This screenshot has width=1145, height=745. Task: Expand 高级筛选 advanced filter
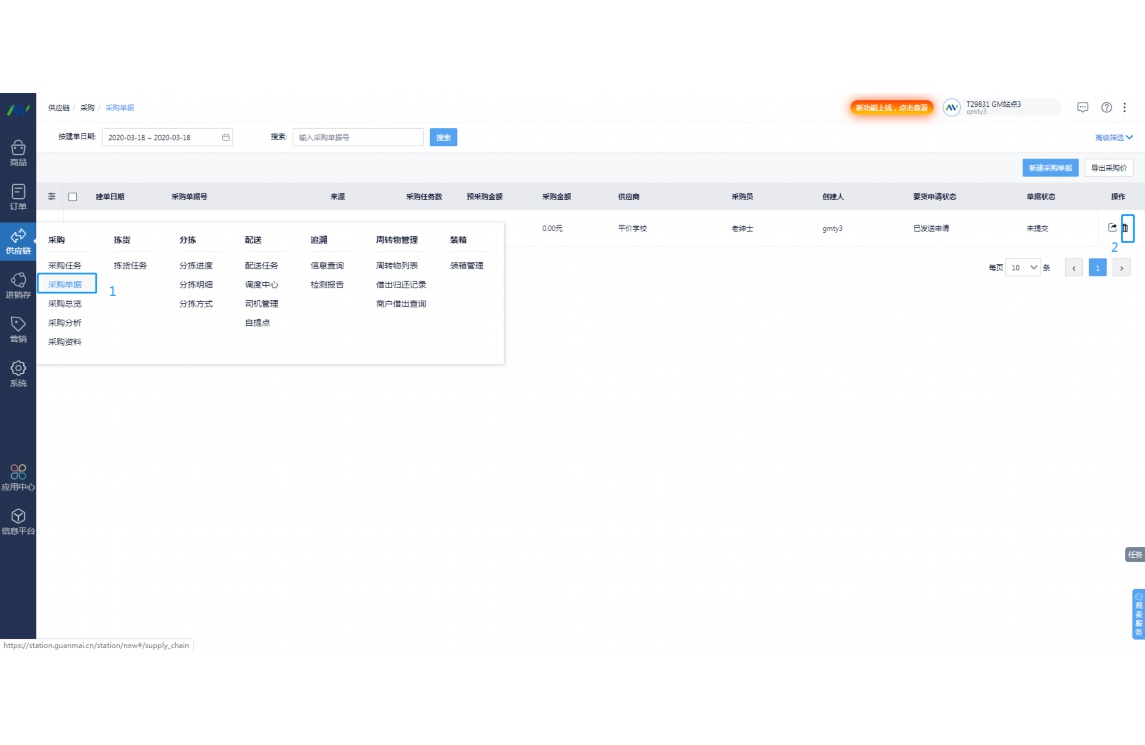1113,137
